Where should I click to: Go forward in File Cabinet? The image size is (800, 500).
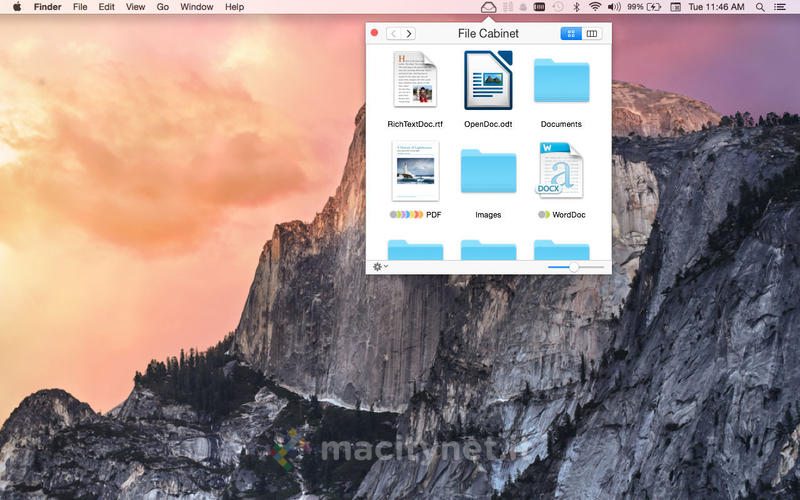pos(408,34)
